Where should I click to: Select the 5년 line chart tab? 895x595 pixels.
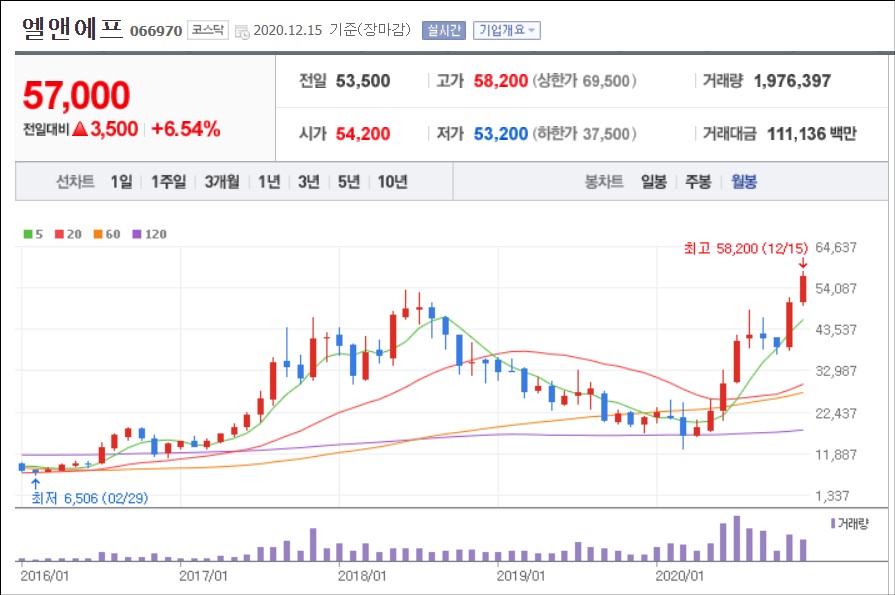(x=349, y=182)
